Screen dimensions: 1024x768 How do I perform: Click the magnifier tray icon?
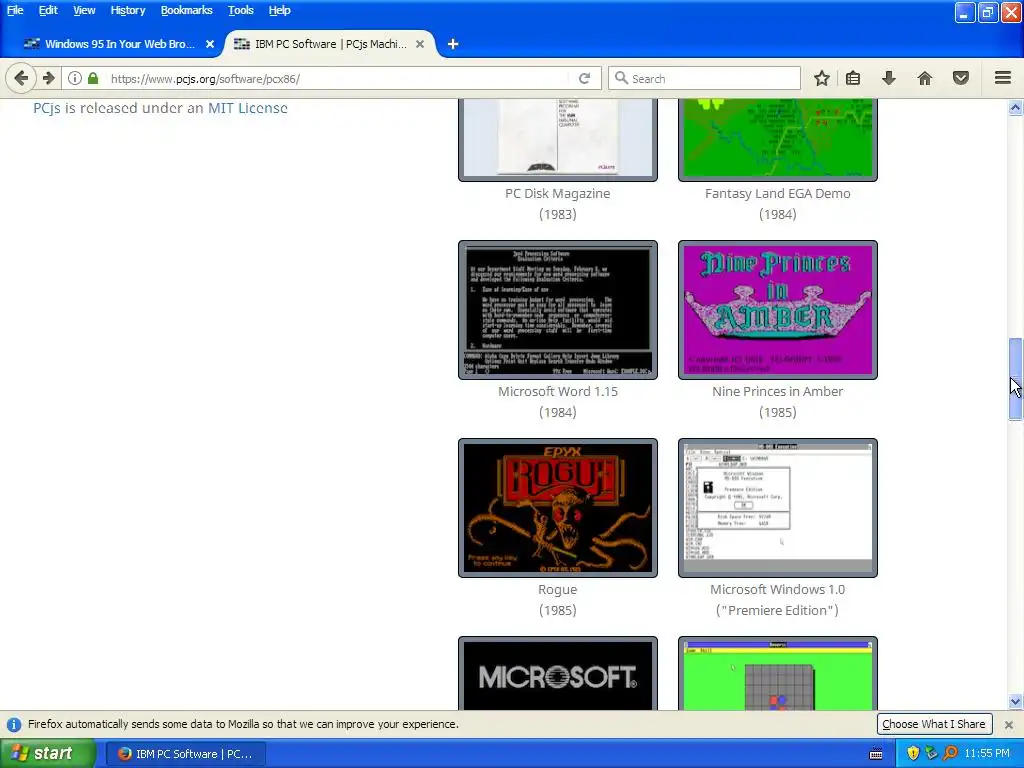[951, 754]
